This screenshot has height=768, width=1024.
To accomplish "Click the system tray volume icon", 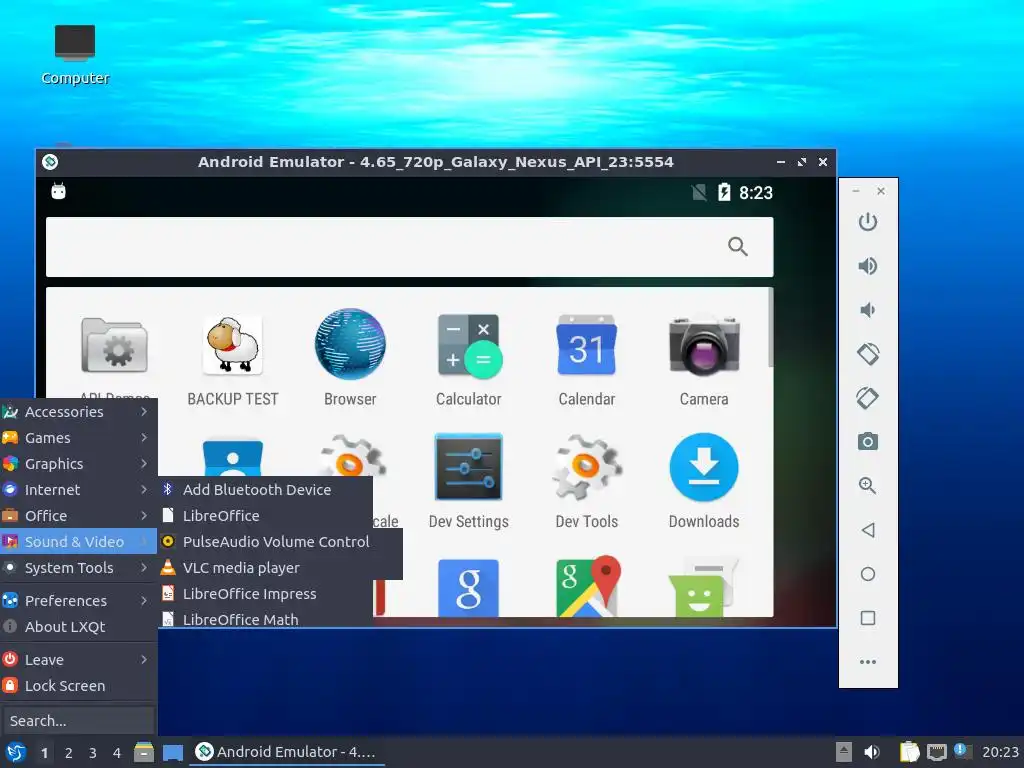I will click(872, 752).
